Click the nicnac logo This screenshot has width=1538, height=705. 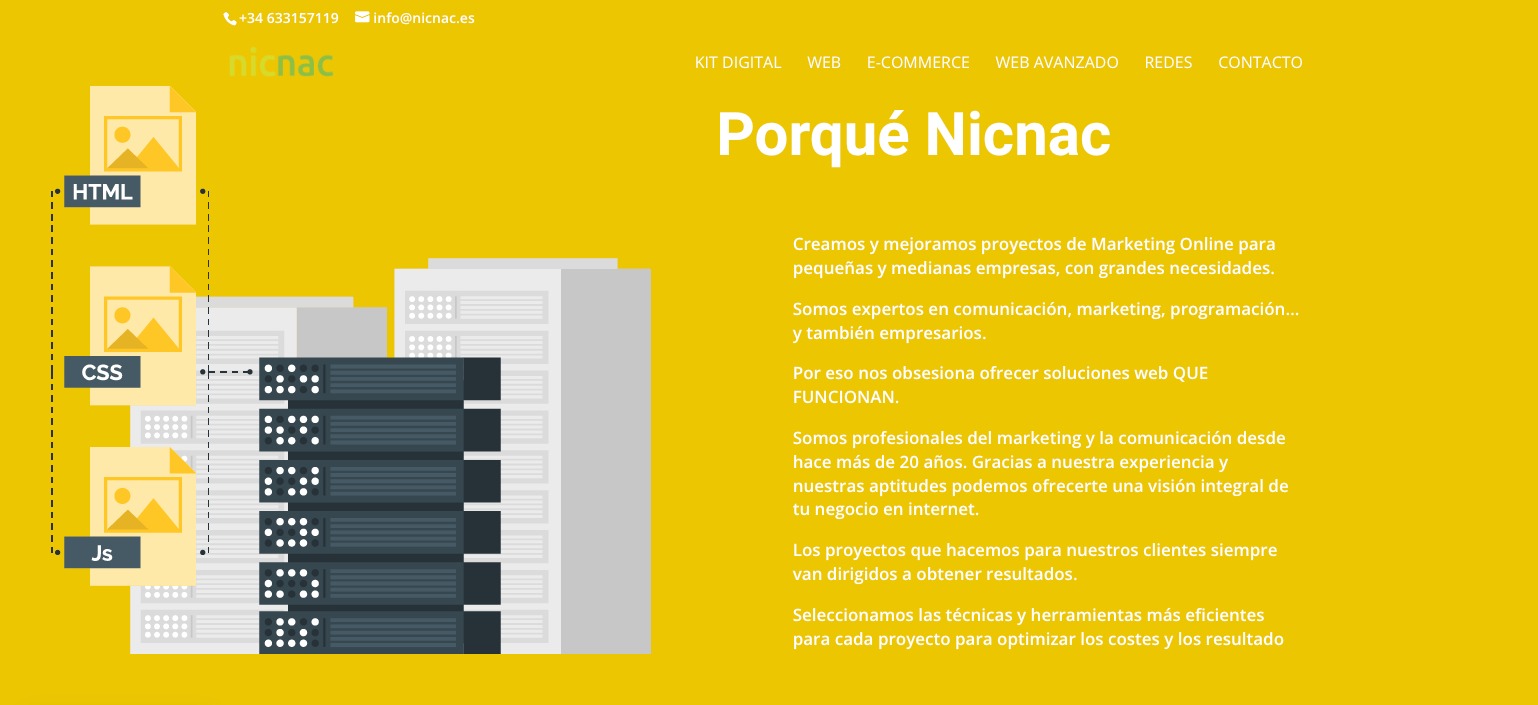coord(281,64)
